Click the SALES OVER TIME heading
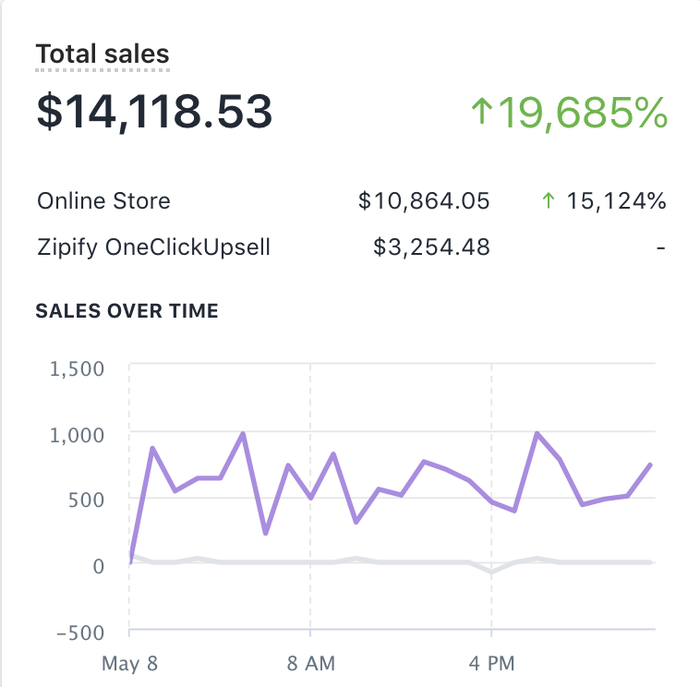This screenshot has height=687, width=700. click(x=127, y=311)
